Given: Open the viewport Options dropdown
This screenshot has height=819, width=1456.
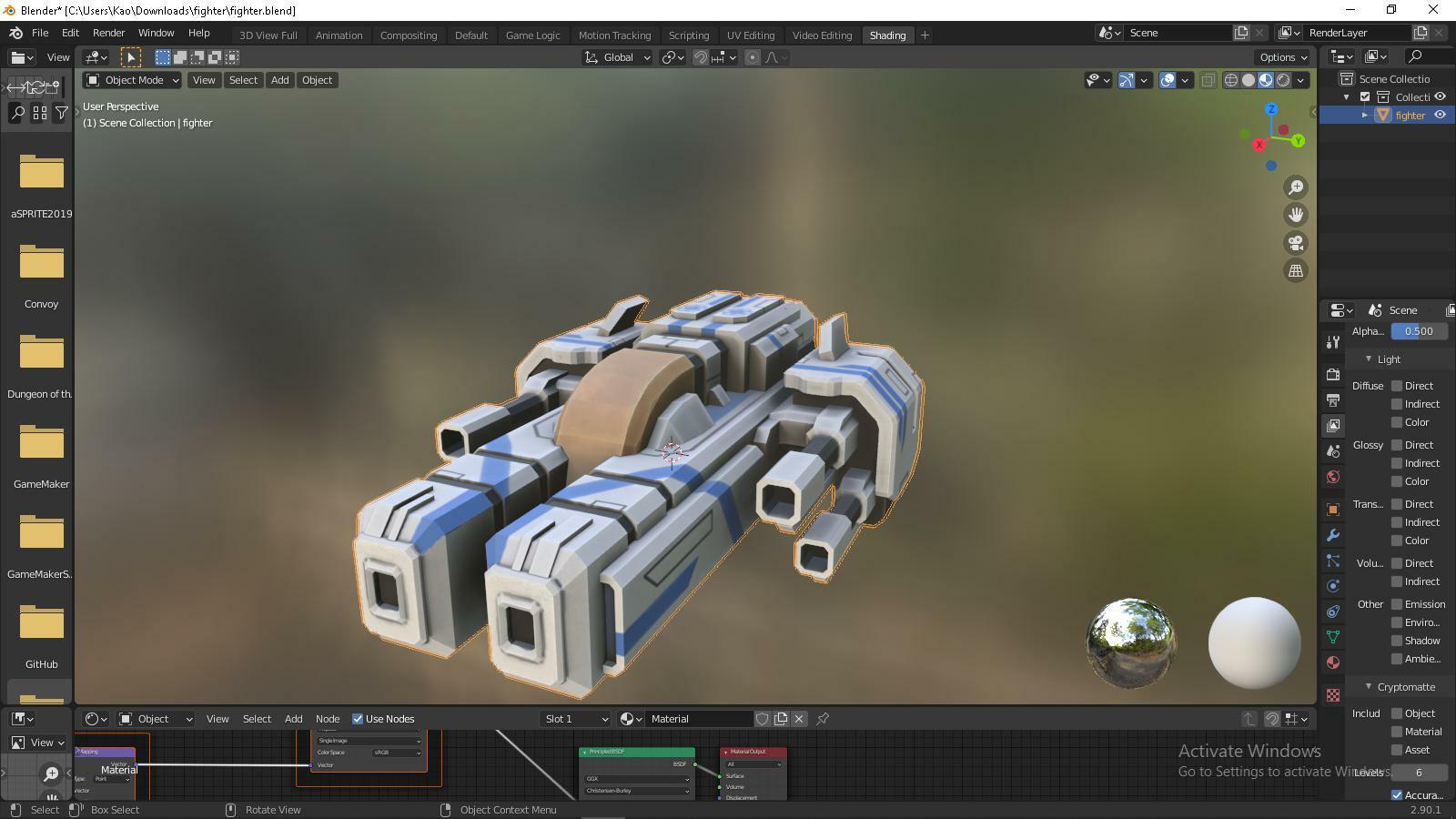Looking at the screenshot, I should (1283, 57).
